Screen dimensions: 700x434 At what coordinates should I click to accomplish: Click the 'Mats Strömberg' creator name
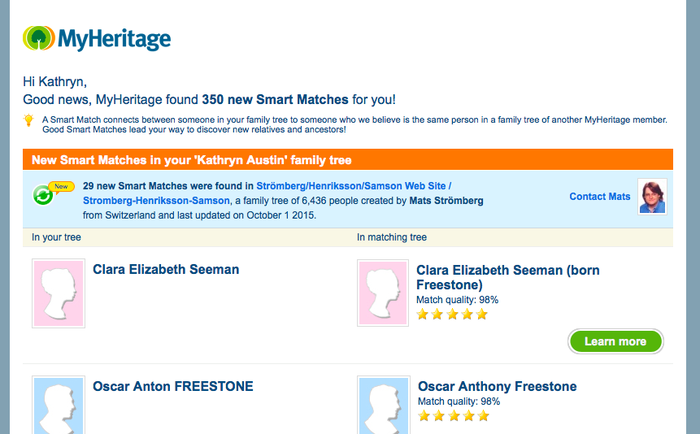(x=446, y=200)
